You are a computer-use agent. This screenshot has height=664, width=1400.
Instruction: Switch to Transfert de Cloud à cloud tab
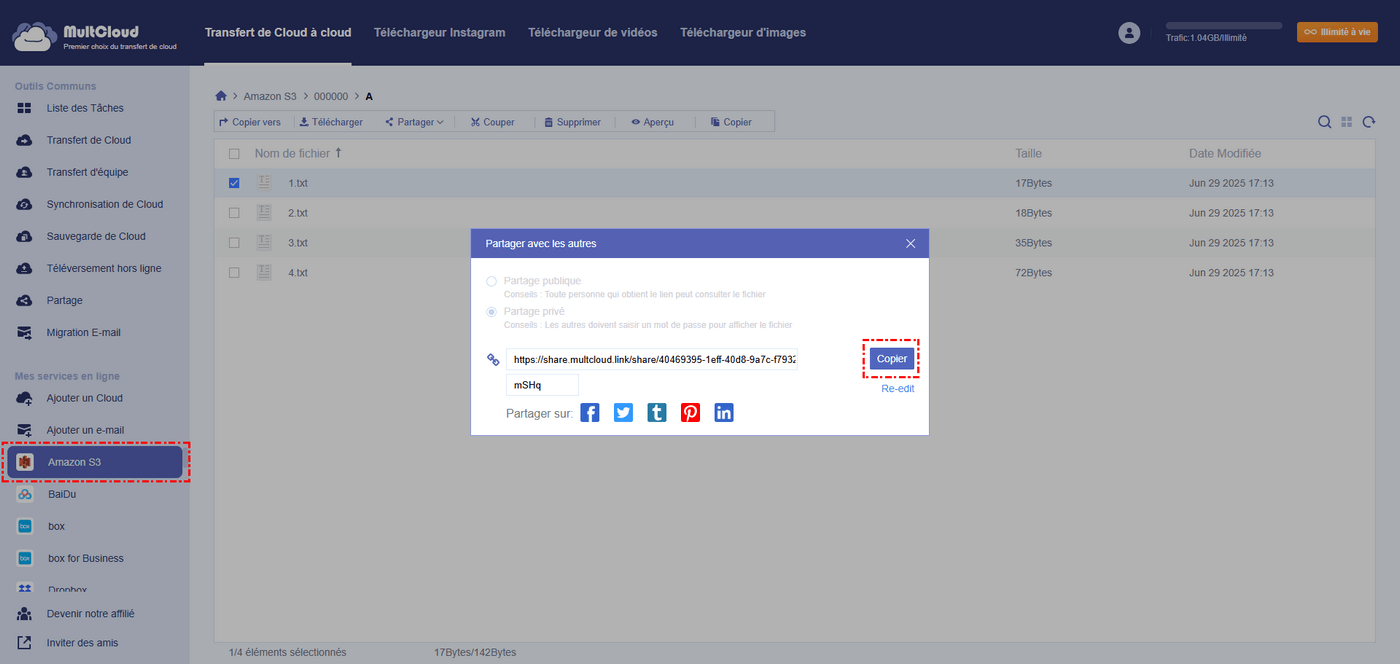click(278, 33)
